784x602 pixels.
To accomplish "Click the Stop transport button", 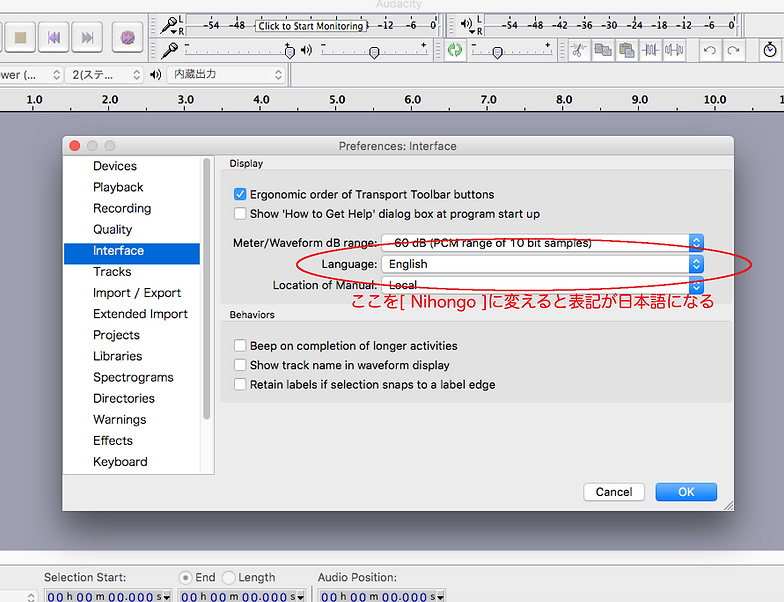I will [20, 37].
